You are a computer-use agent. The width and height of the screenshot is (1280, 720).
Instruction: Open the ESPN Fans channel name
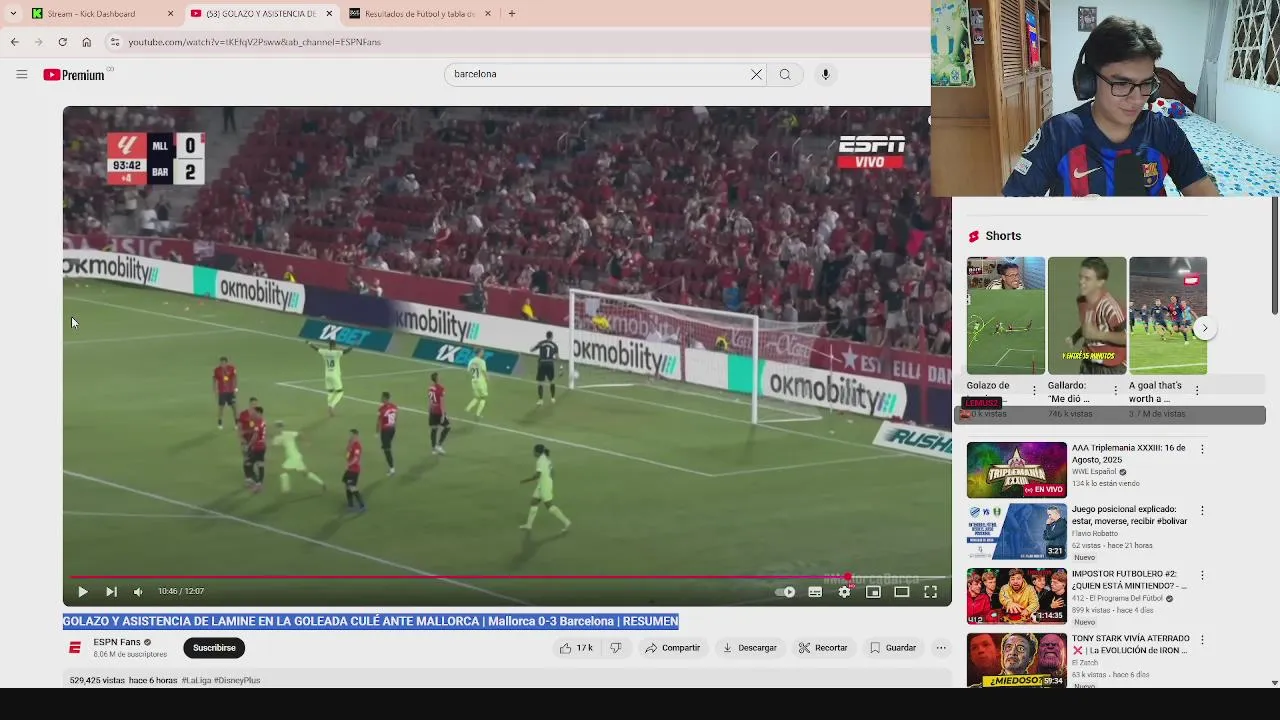pyautogui.click(x=117, y=642)
